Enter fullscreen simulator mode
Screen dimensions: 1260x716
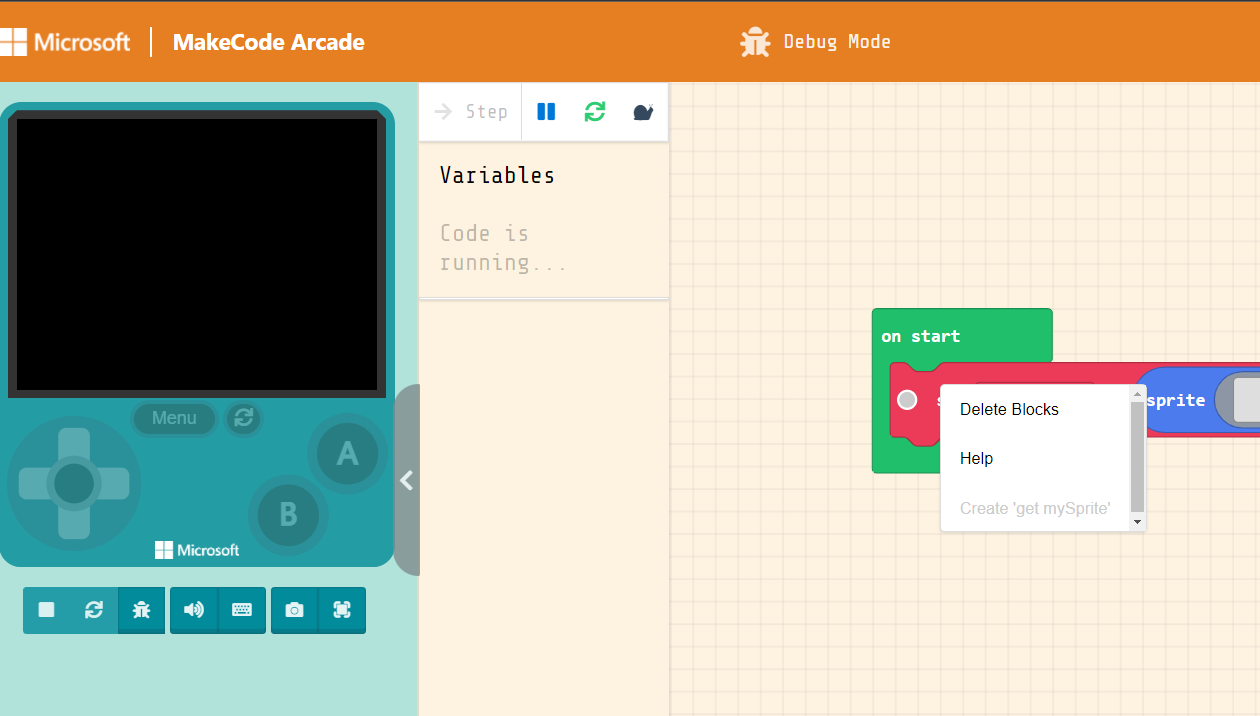342,609
